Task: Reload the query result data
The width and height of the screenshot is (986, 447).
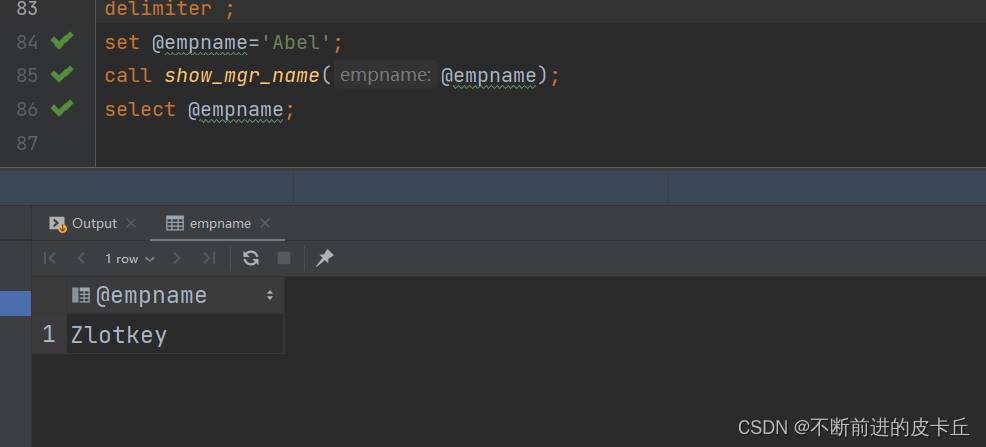Action: (x=251, y=258)
